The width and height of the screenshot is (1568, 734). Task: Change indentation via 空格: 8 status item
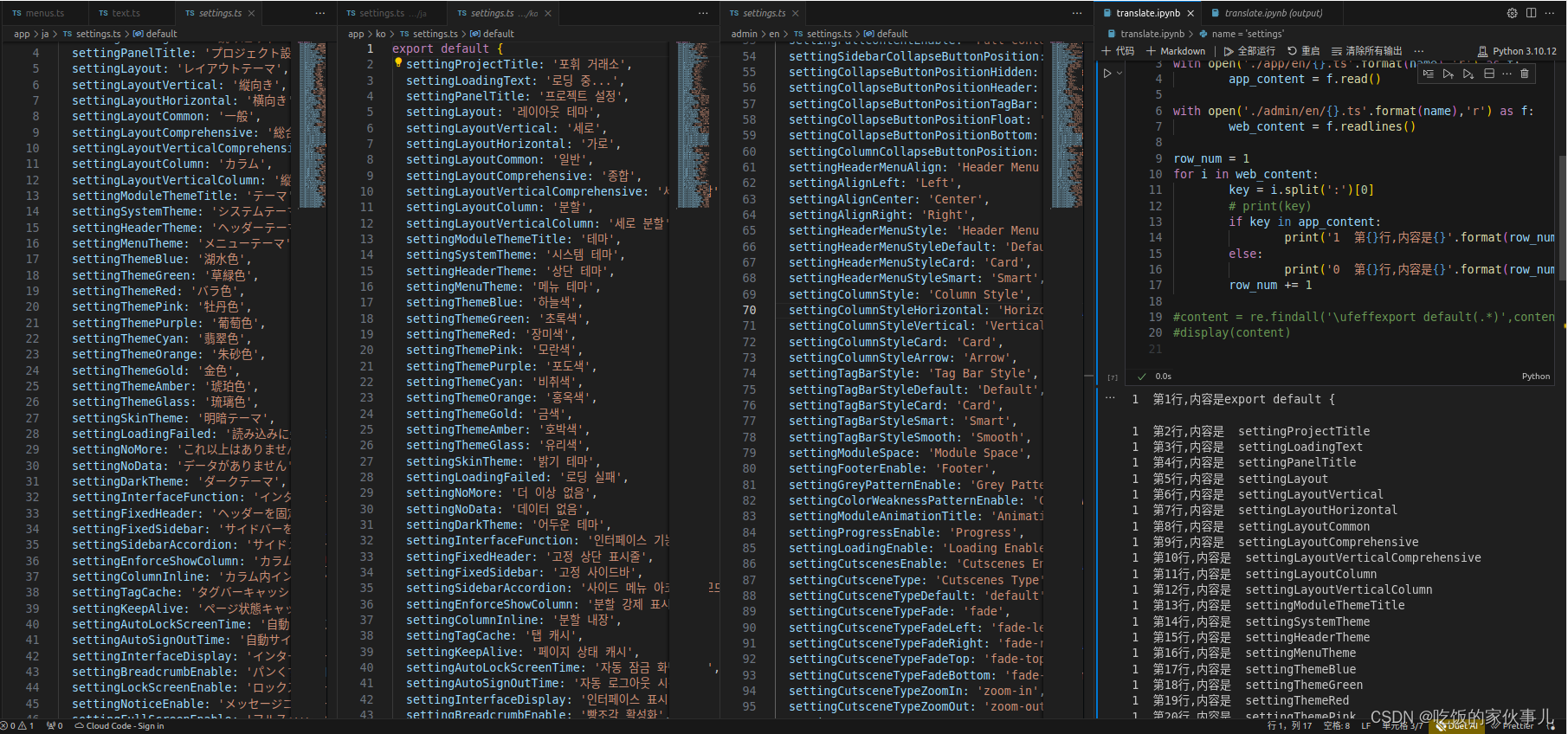1336,726
